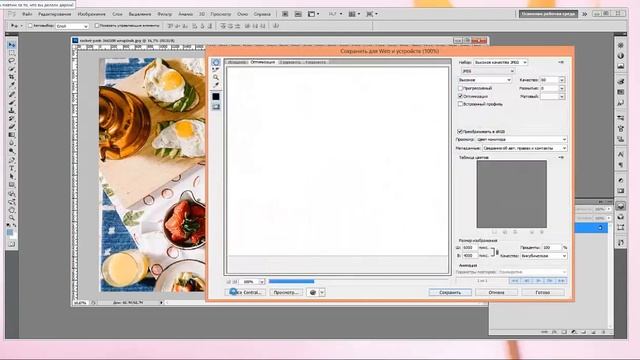Click the Сохранить button

pos(450,292)
